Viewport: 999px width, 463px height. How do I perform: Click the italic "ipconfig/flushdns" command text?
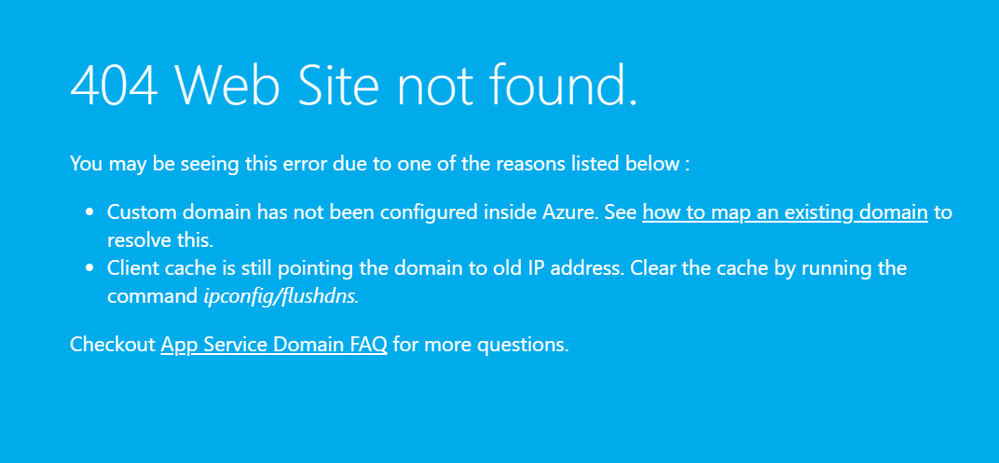point(280,296)
